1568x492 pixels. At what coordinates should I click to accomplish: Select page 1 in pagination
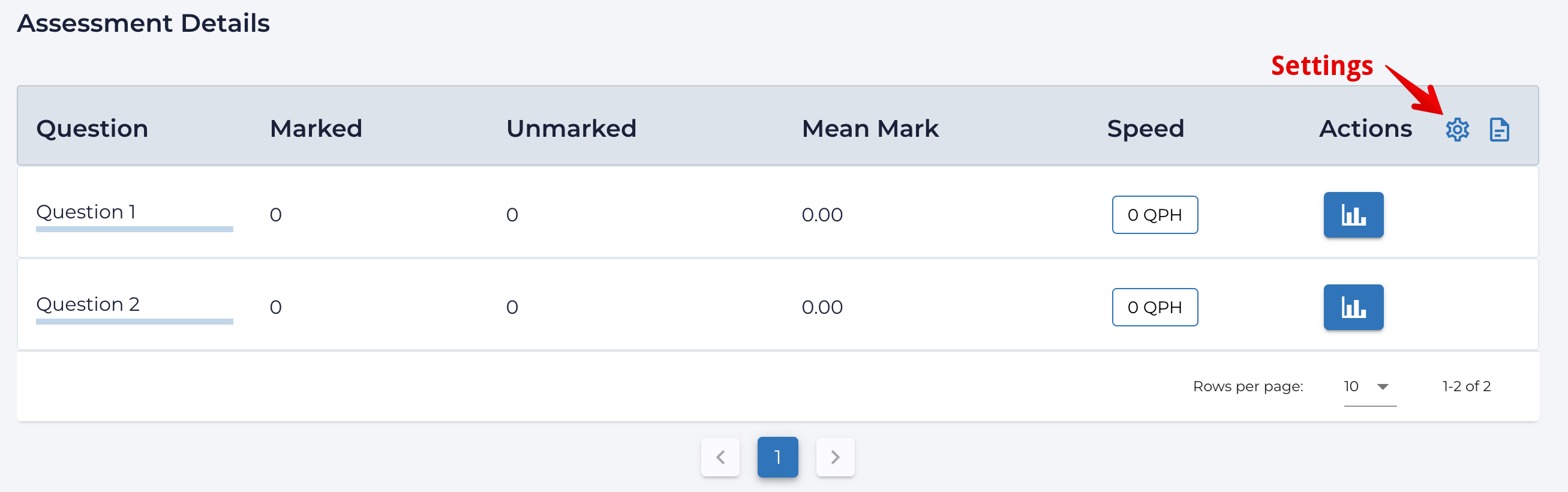[777, 457]
